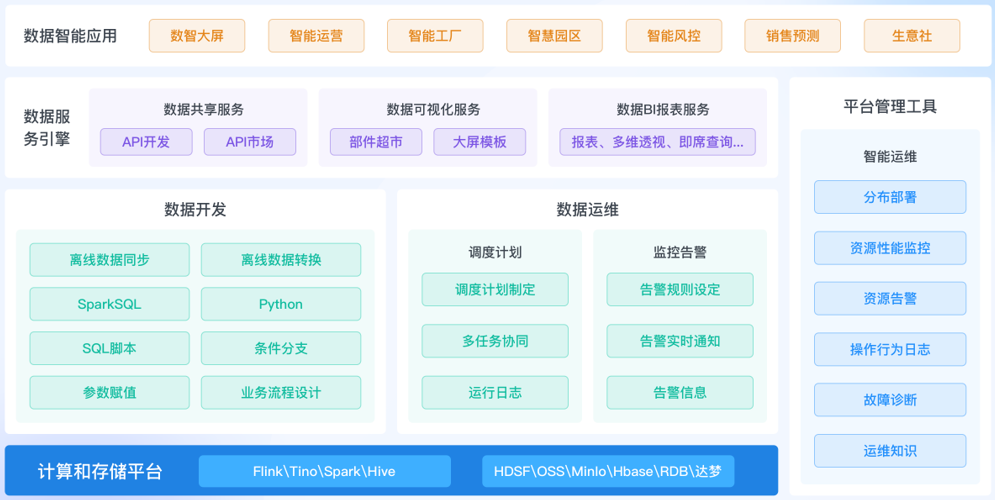Open the API开发 service
Viewport: 995px width, 500px height.
coord(146,142)
